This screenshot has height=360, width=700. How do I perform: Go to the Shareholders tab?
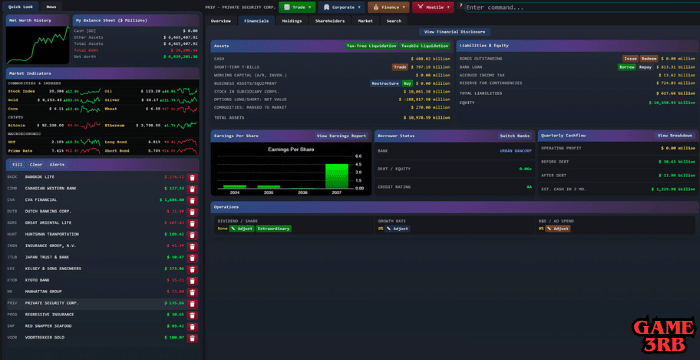pyautogui.click(x=330, y=21)
